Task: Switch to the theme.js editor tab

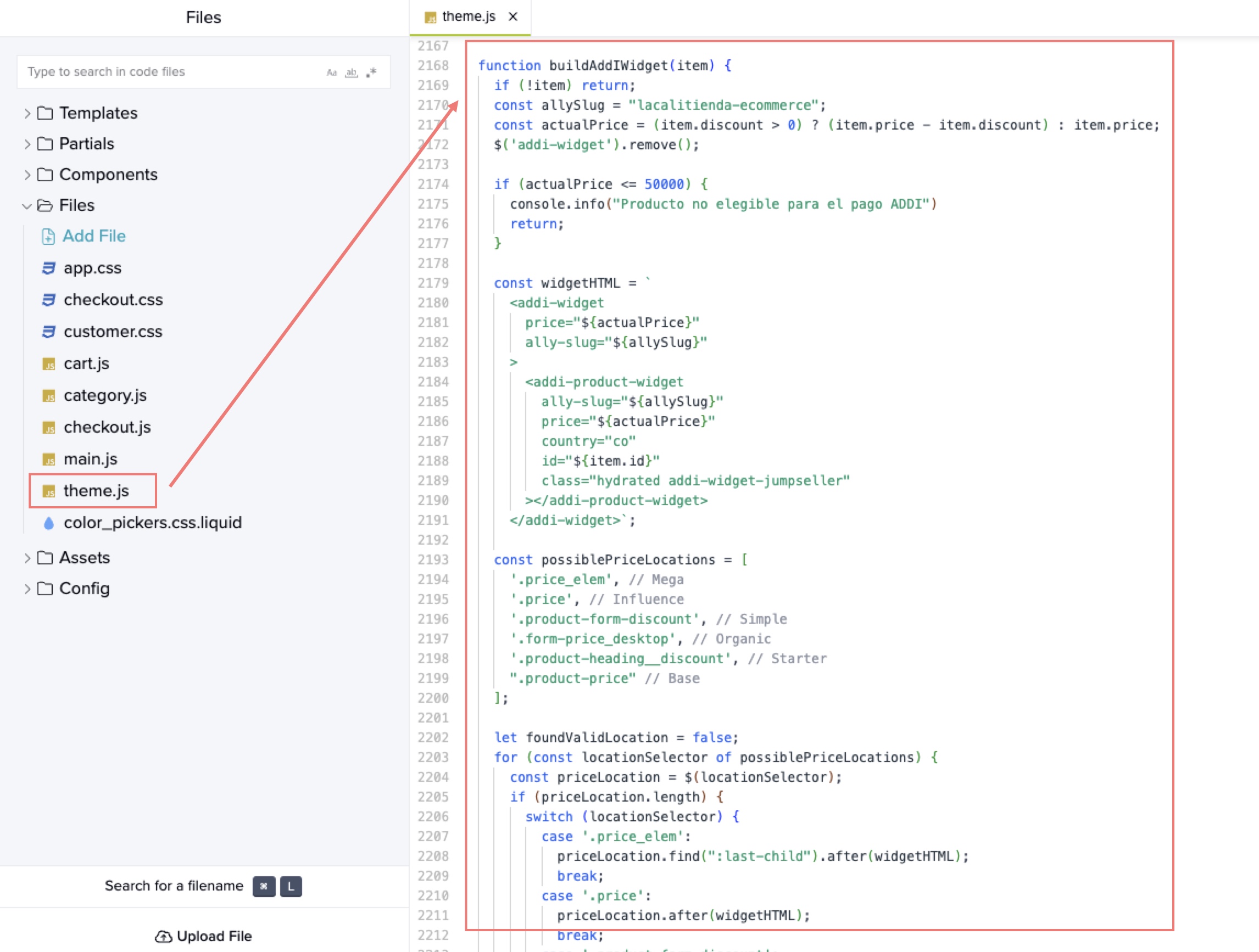Action: (x=468, y=16)
